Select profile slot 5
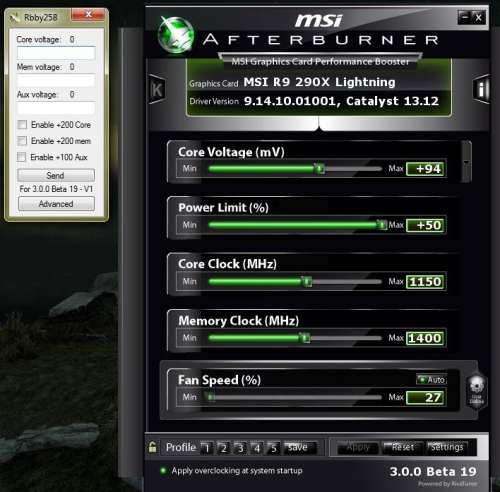The image size is (500, 492). [273, 448]
